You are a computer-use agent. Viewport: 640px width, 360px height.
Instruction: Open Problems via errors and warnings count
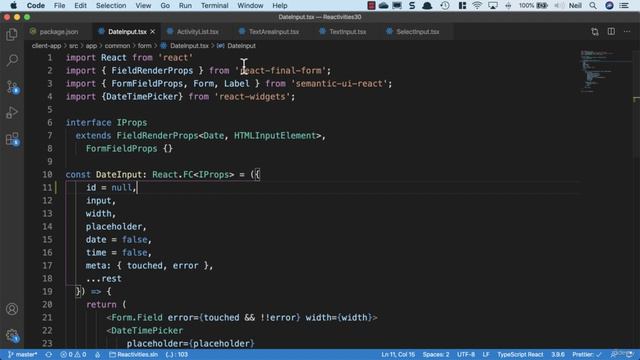pos(73,354)
